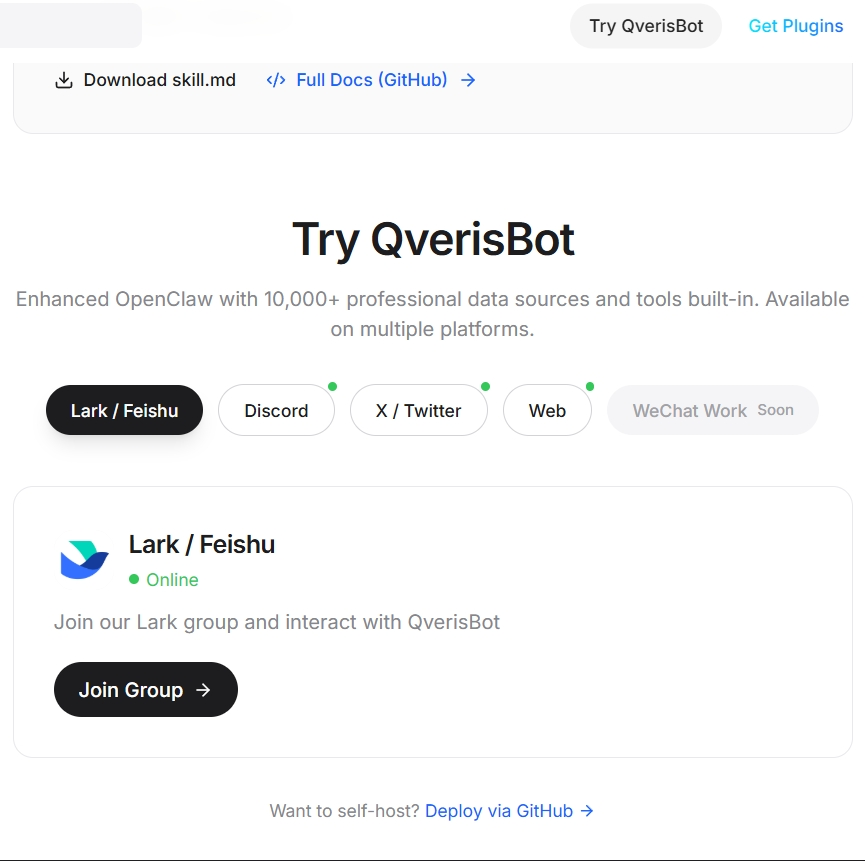Click the arrow icon inside Join Group button

click(203, 689)
